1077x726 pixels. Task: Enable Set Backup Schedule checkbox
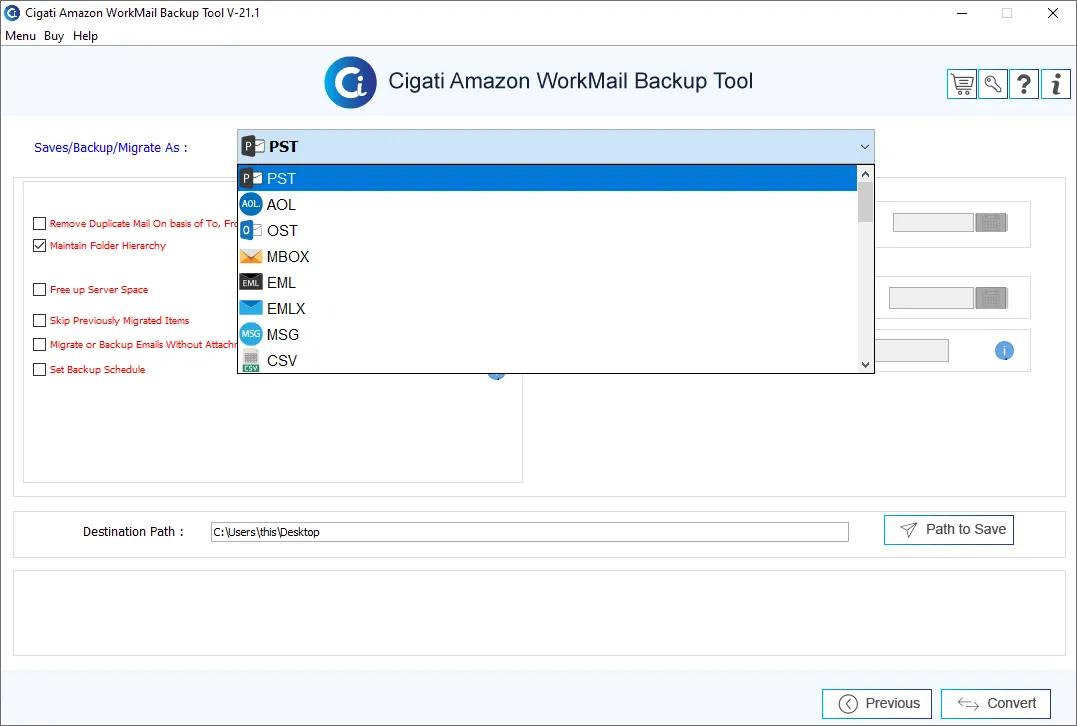(x=39, y=370)
